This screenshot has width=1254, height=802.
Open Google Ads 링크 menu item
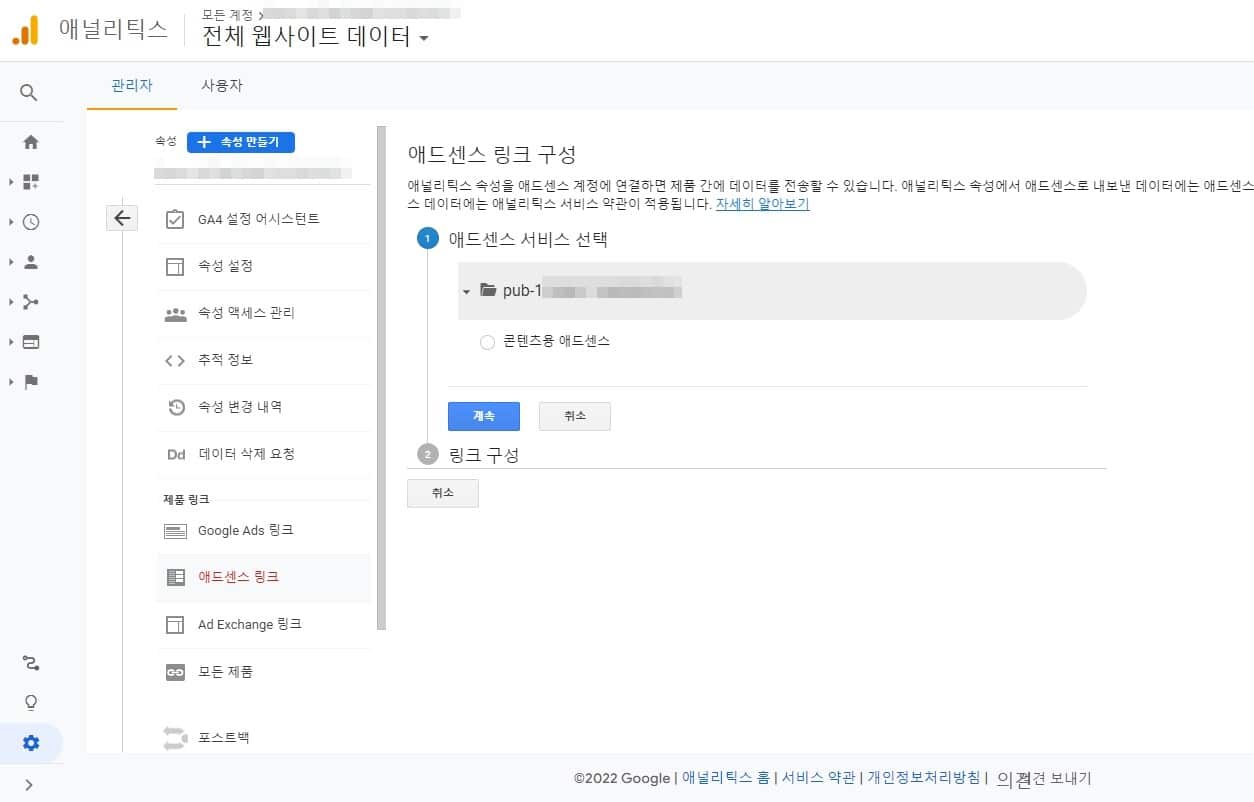point(263,531)
